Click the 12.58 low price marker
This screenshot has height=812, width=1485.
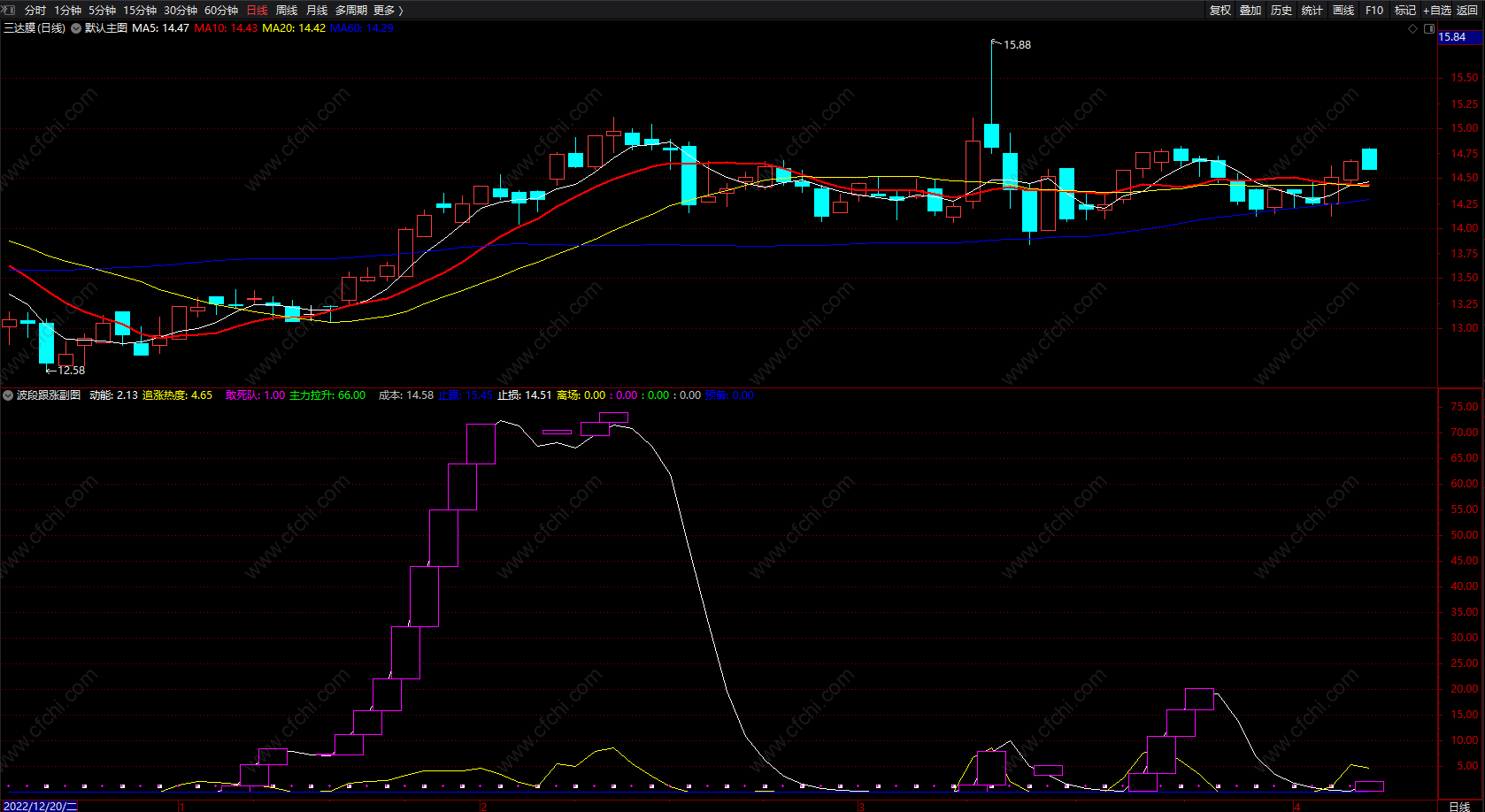click(72, 371)
